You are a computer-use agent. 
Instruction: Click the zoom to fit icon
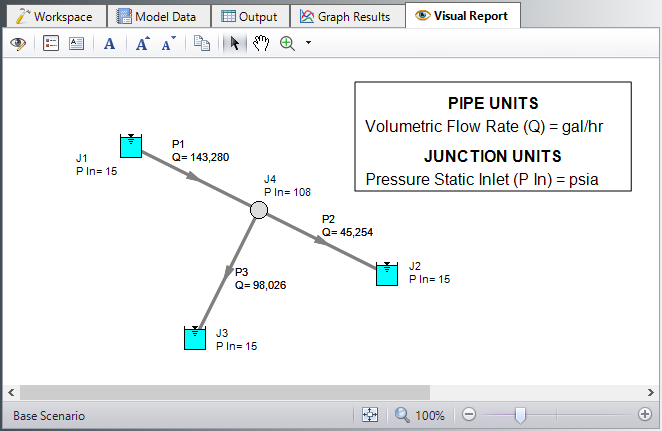[x=369, y=415]
